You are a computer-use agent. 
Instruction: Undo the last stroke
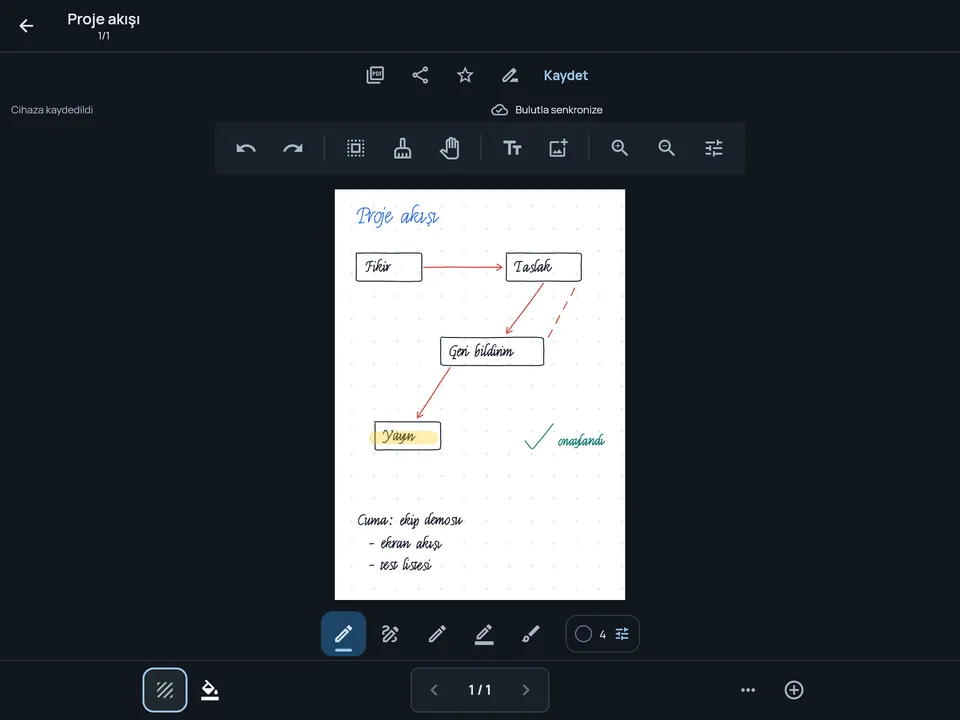pyautogui.click(x=246, y=148)
